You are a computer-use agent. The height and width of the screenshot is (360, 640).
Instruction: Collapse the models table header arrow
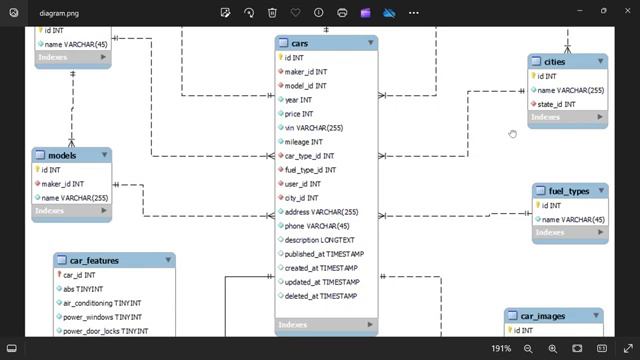pyautogui.click(x=104, y=155)
